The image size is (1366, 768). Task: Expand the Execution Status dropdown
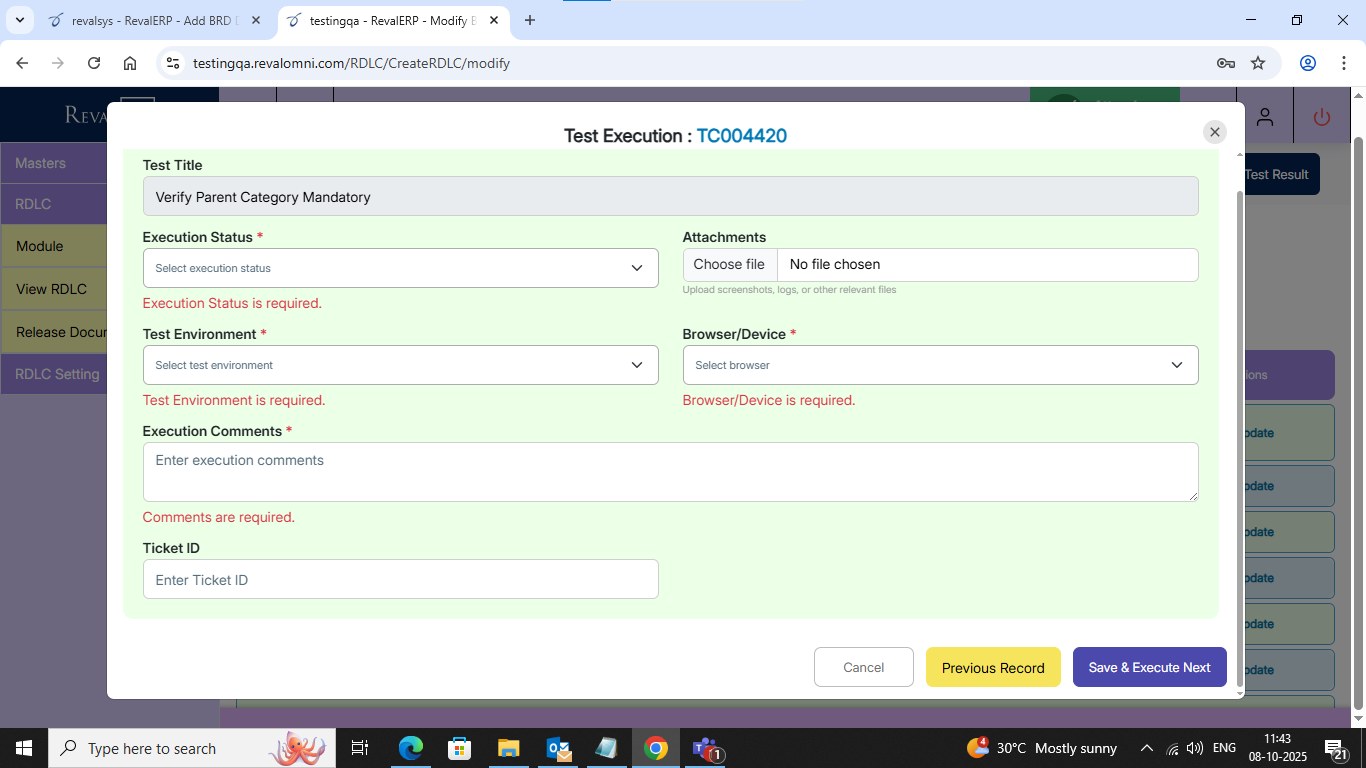[400, 268]
